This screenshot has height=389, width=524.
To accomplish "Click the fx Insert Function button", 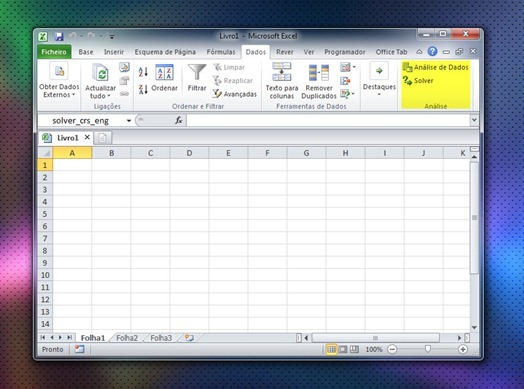I will pyautogui.click(x=179, y=120).
